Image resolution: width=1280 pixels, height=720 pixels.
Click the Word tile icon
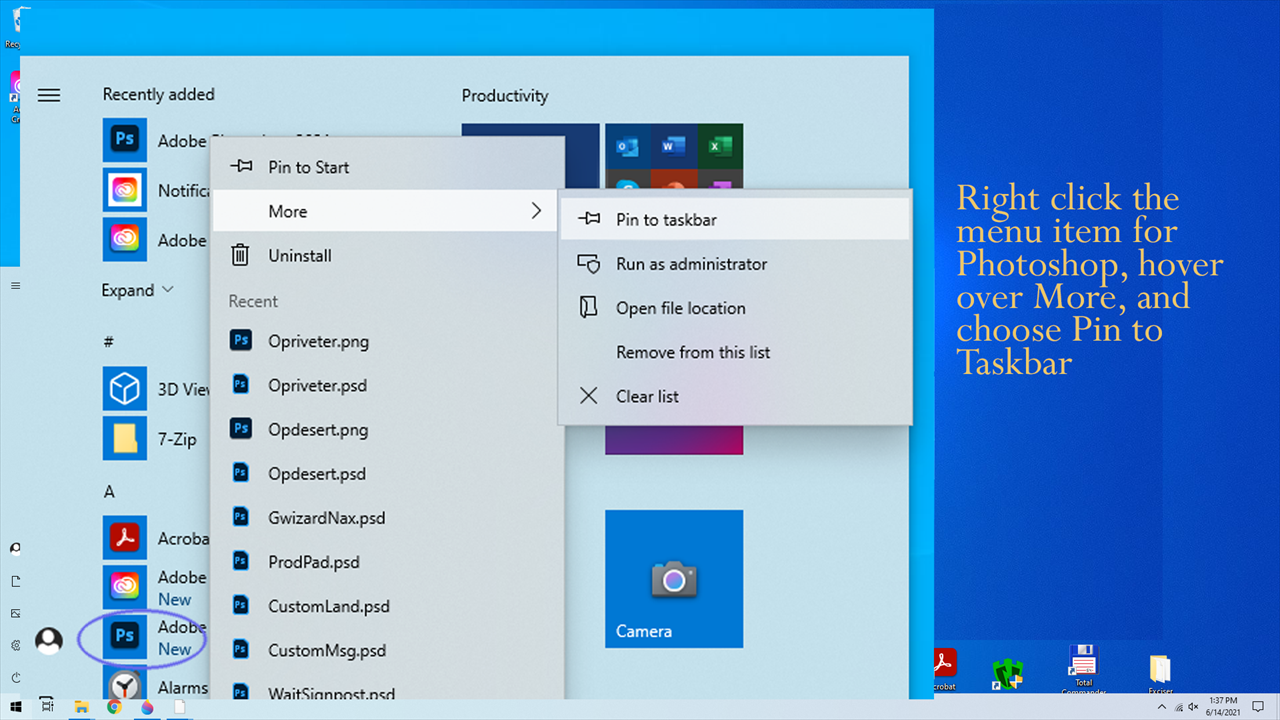(674, 147)
